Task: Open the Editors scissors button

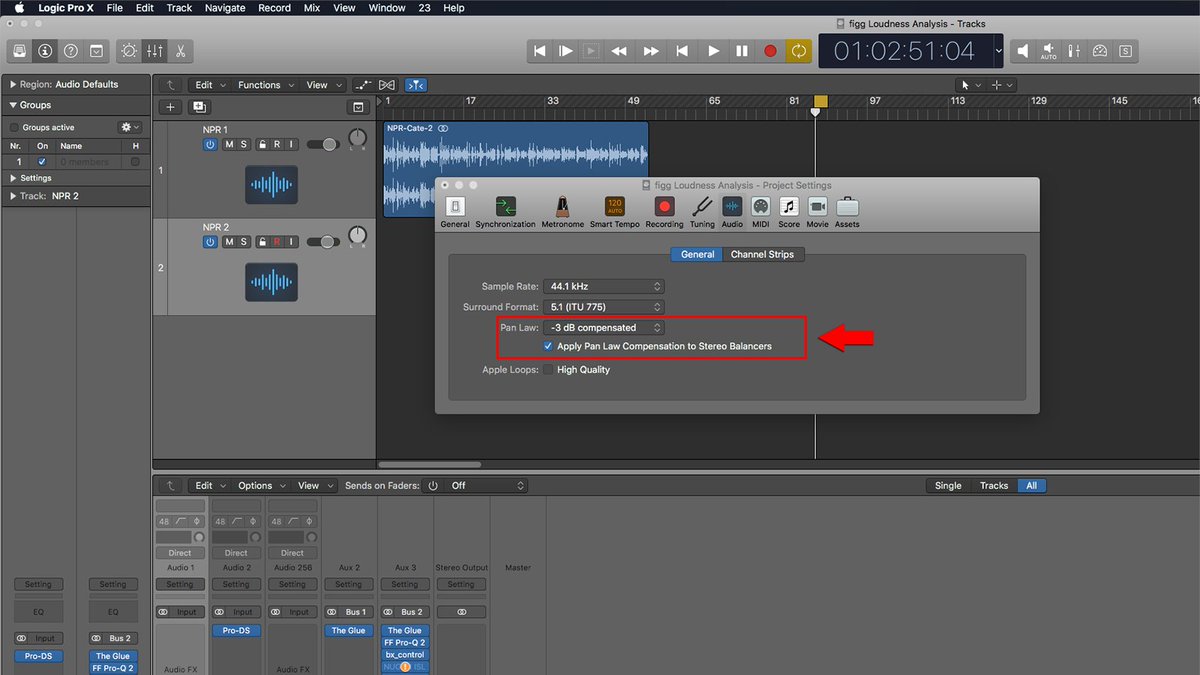Action: coord(181,51)
